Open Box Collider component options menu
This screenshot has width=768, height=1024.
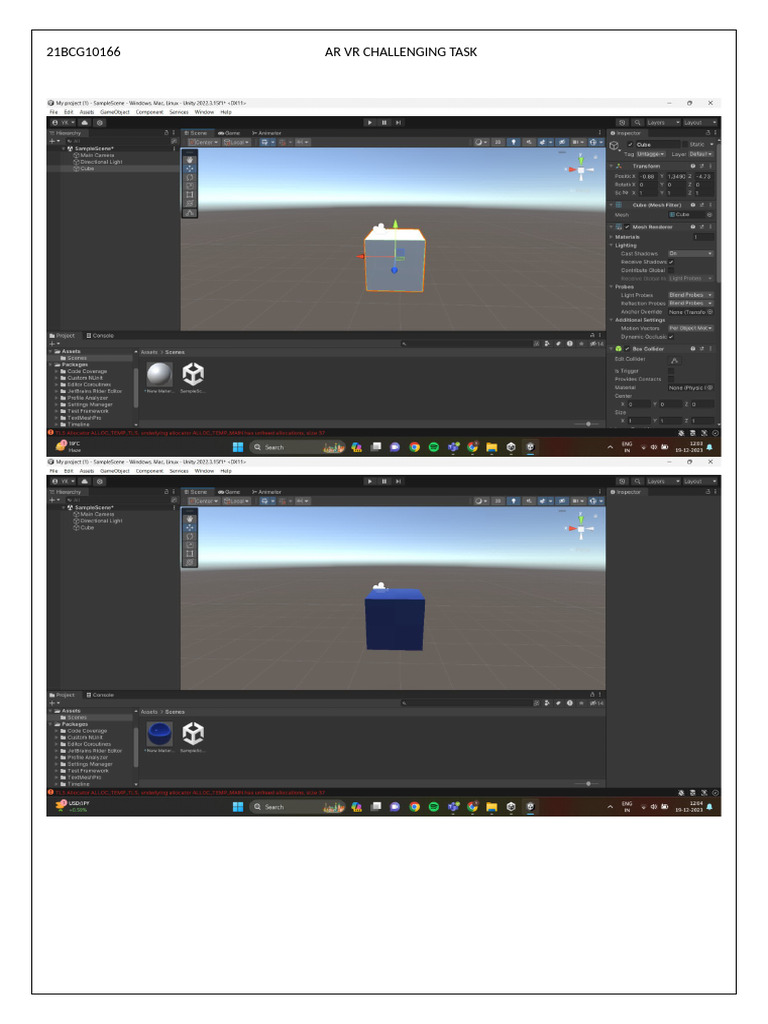711,349
